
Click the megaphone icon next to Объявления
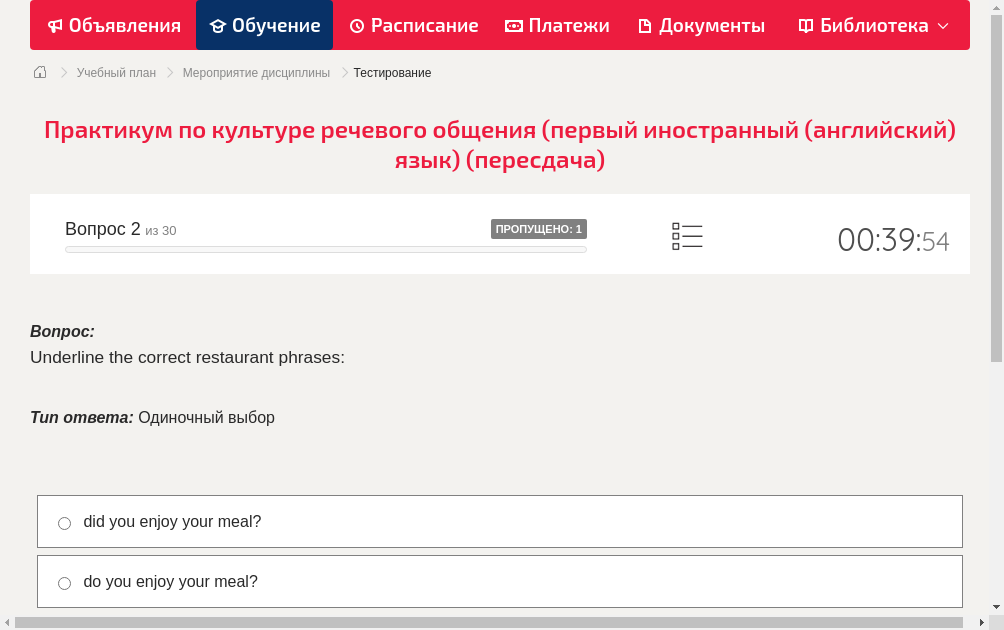pos(55,26)
